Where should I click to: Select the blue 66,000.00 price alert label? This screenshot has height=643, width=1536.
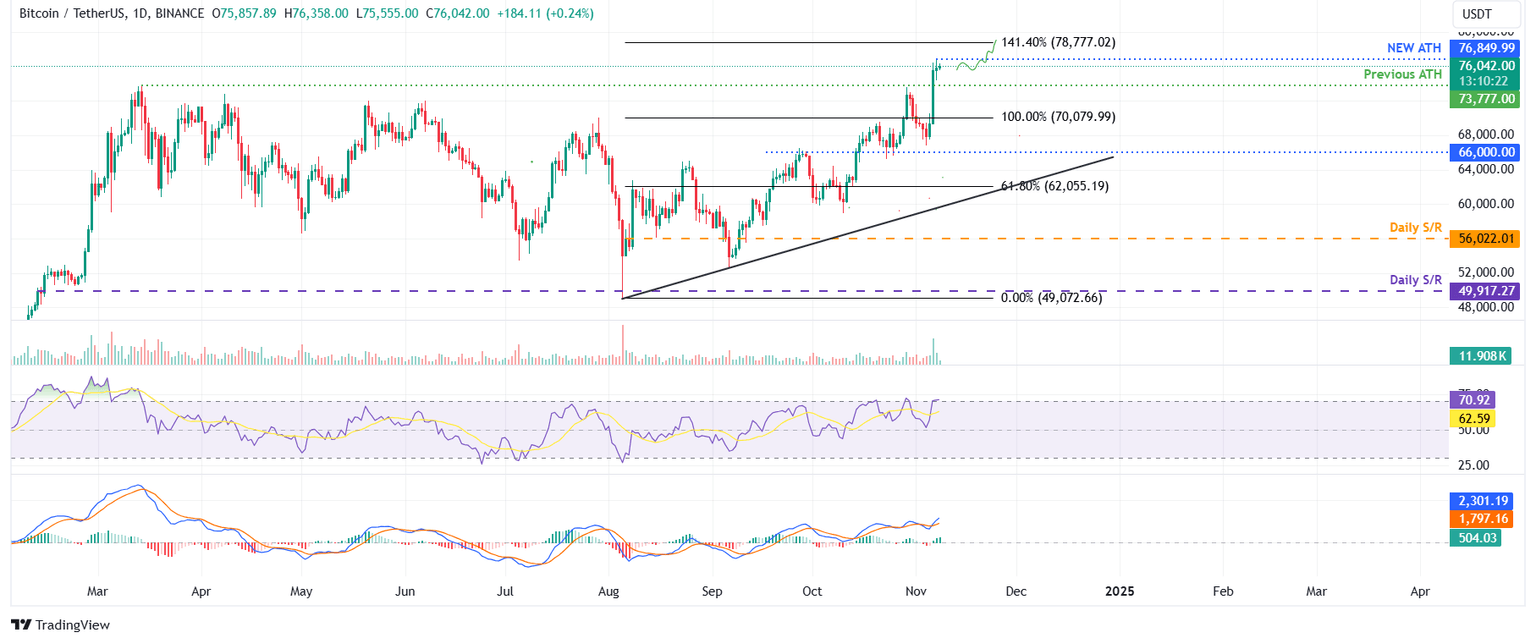pyautogui.click(x=1484, y=152)
